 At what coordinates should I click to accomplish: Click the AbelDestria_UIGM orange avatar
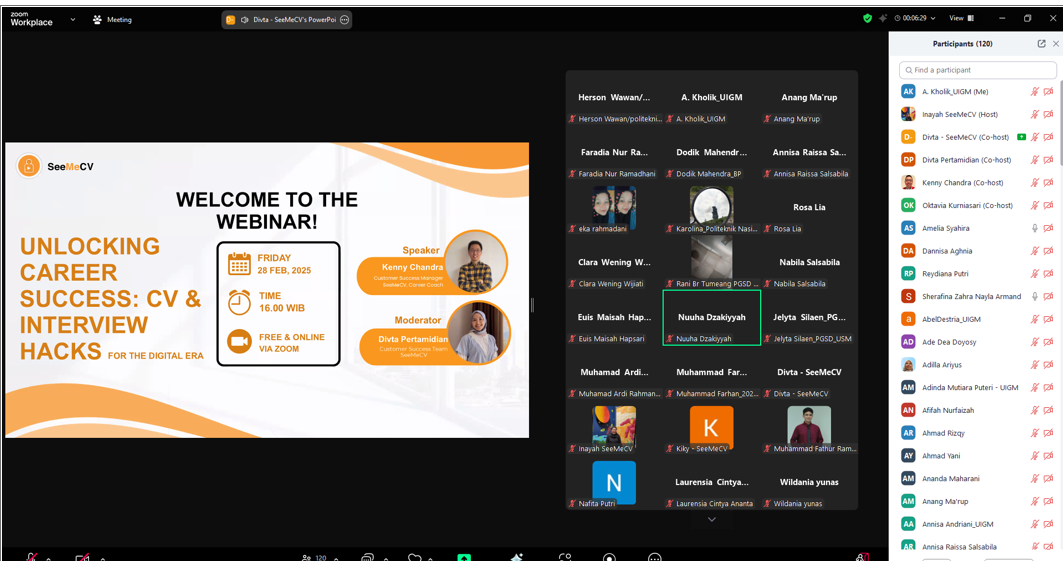pyautogui.click(x=908, y=319)
